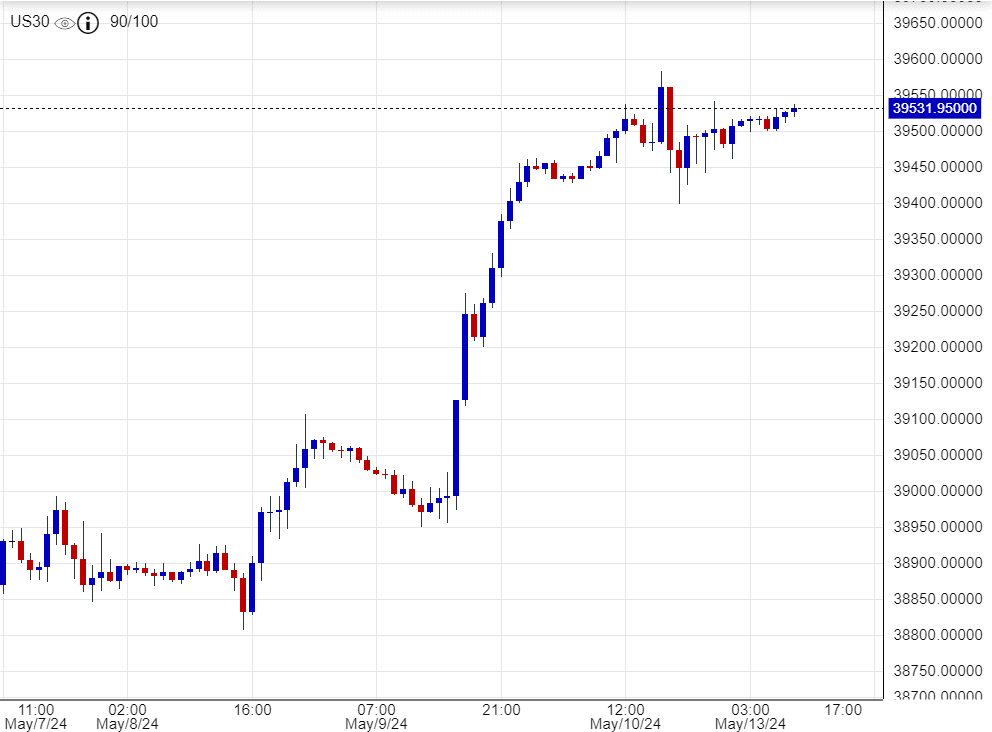Click the 21:00 time axis label
The width and height of the screenshot is (992, 732).
[501, 710]
